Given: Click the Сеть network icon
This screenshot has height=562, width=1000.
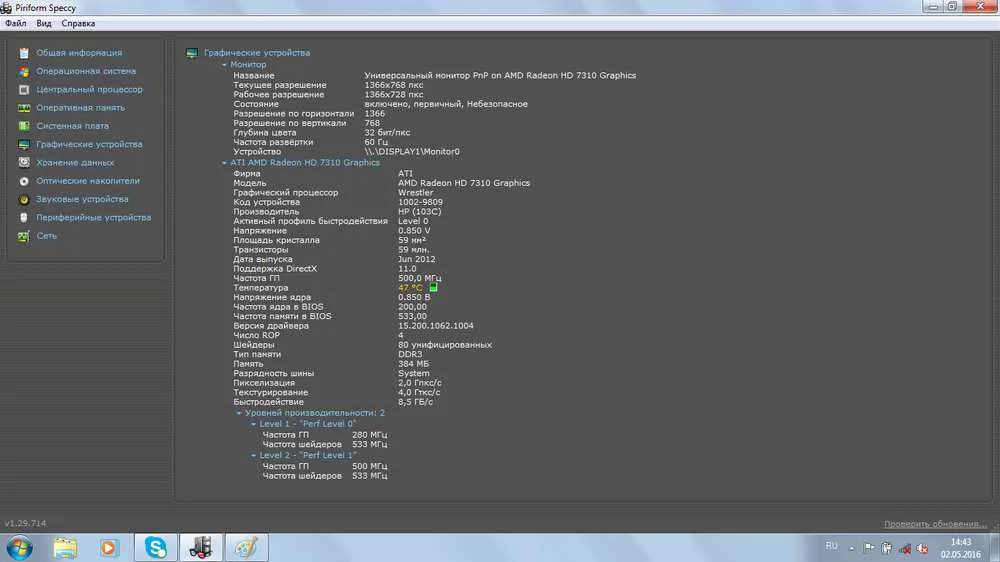Looking at the screenshot, I should click(24, 236).
